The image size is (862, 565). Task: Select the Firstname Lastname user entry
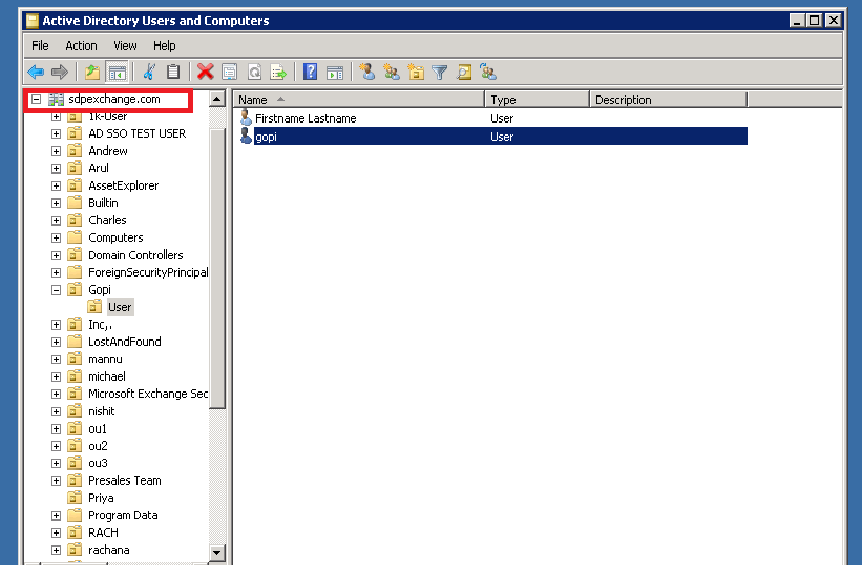pyautogui.click(x=306, y=119)
